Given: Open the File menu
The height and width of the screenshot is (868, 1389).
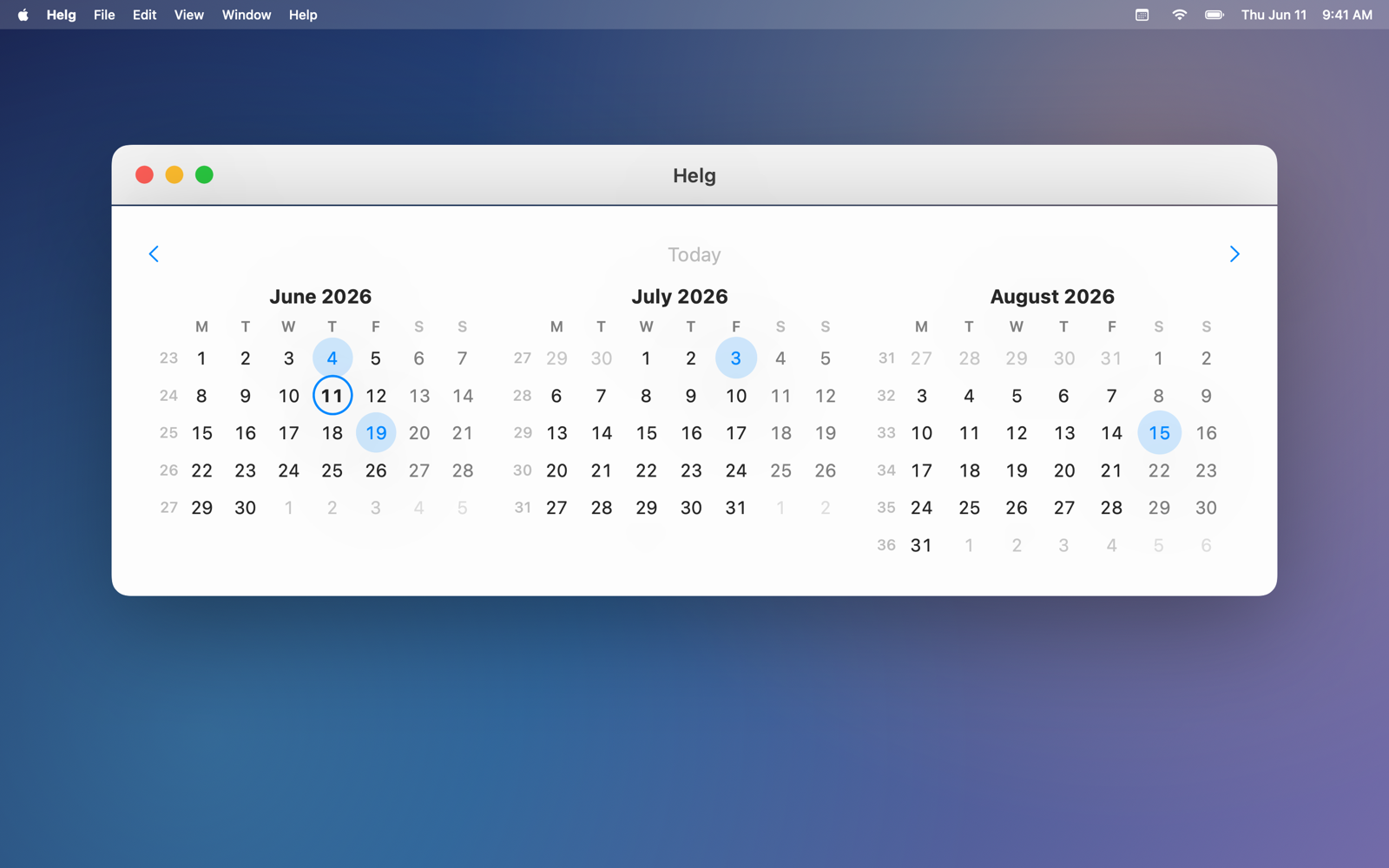Looking at the screenshot, I should pos(104,15).
